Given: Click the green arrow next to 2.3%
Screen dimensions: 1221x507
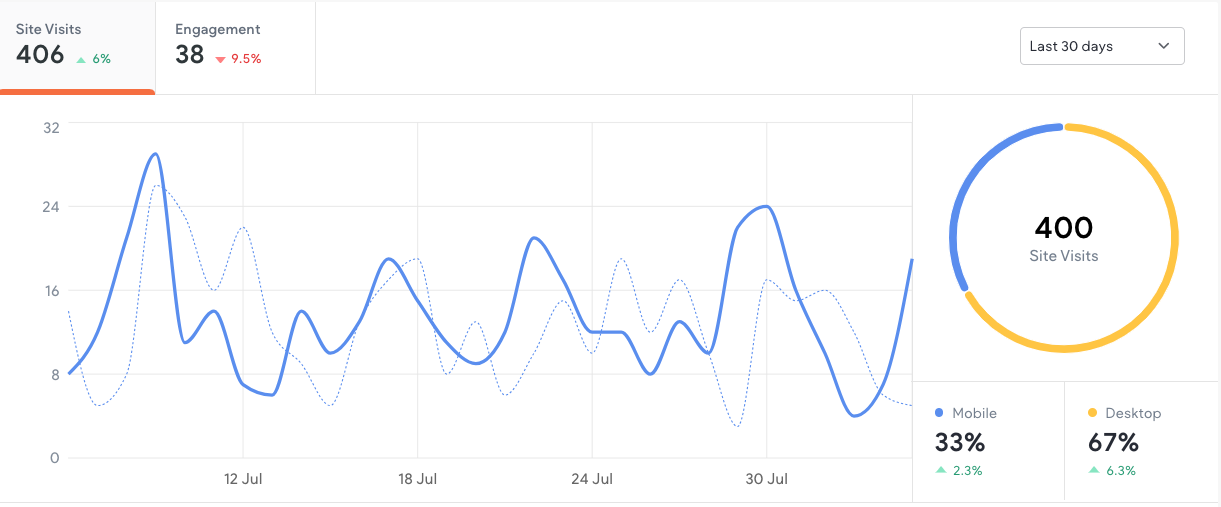Looking at the screenshot, I should pyautogui.click(x=940, y=470).
